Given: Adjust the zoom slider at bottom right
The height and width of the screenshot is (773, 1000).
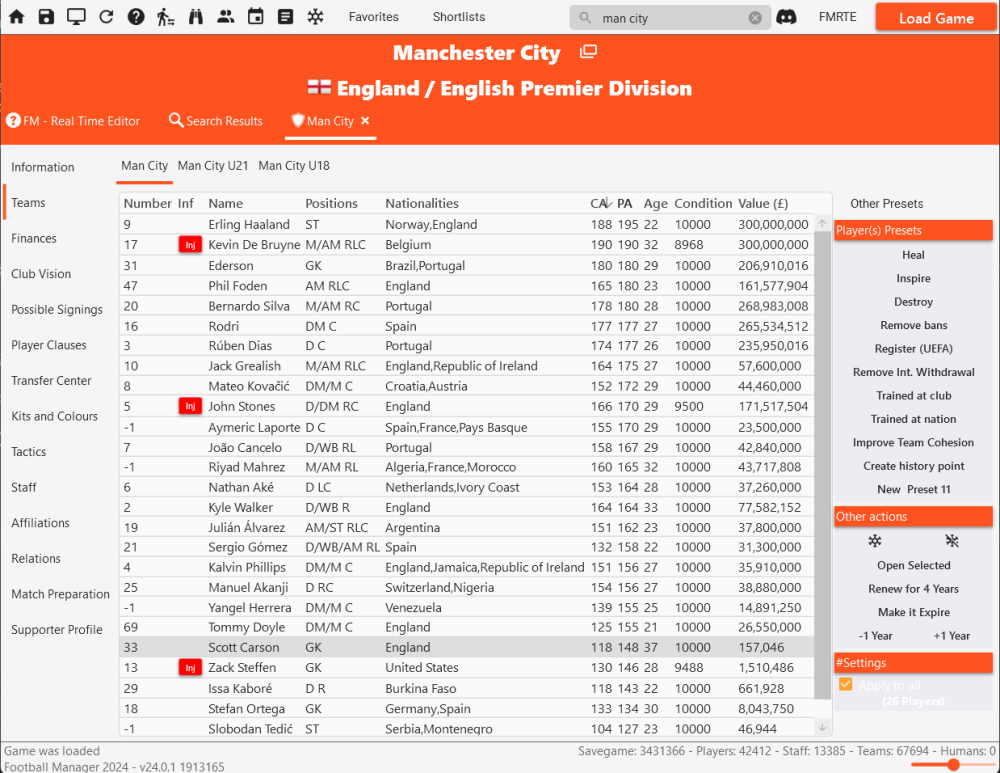Looking at the screenshot, I should 953,765.
